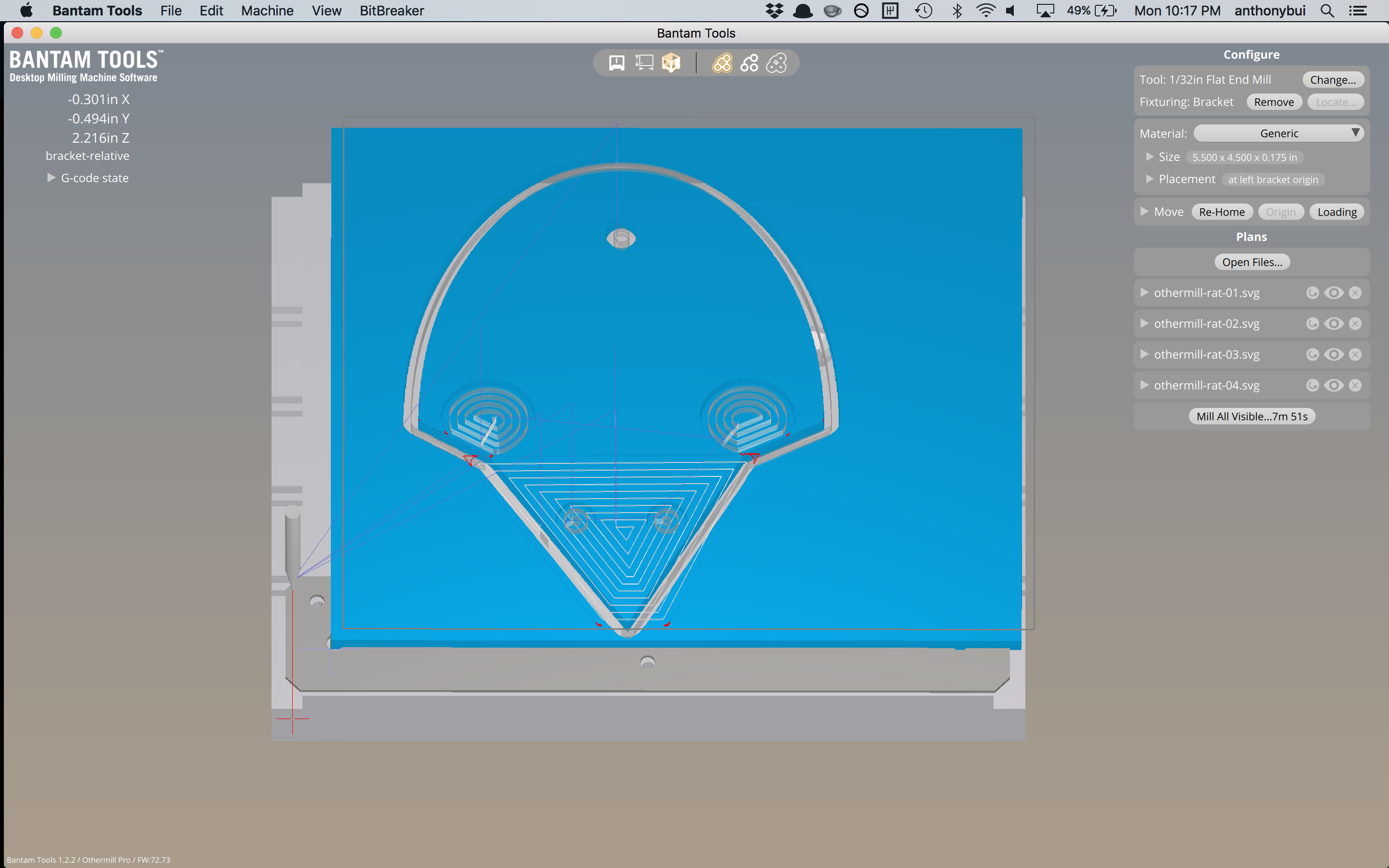Click the size value 5.500 x 4.500 x 0.175 in
This screenshot has width=1389, height=868.
pos(1244,157)
